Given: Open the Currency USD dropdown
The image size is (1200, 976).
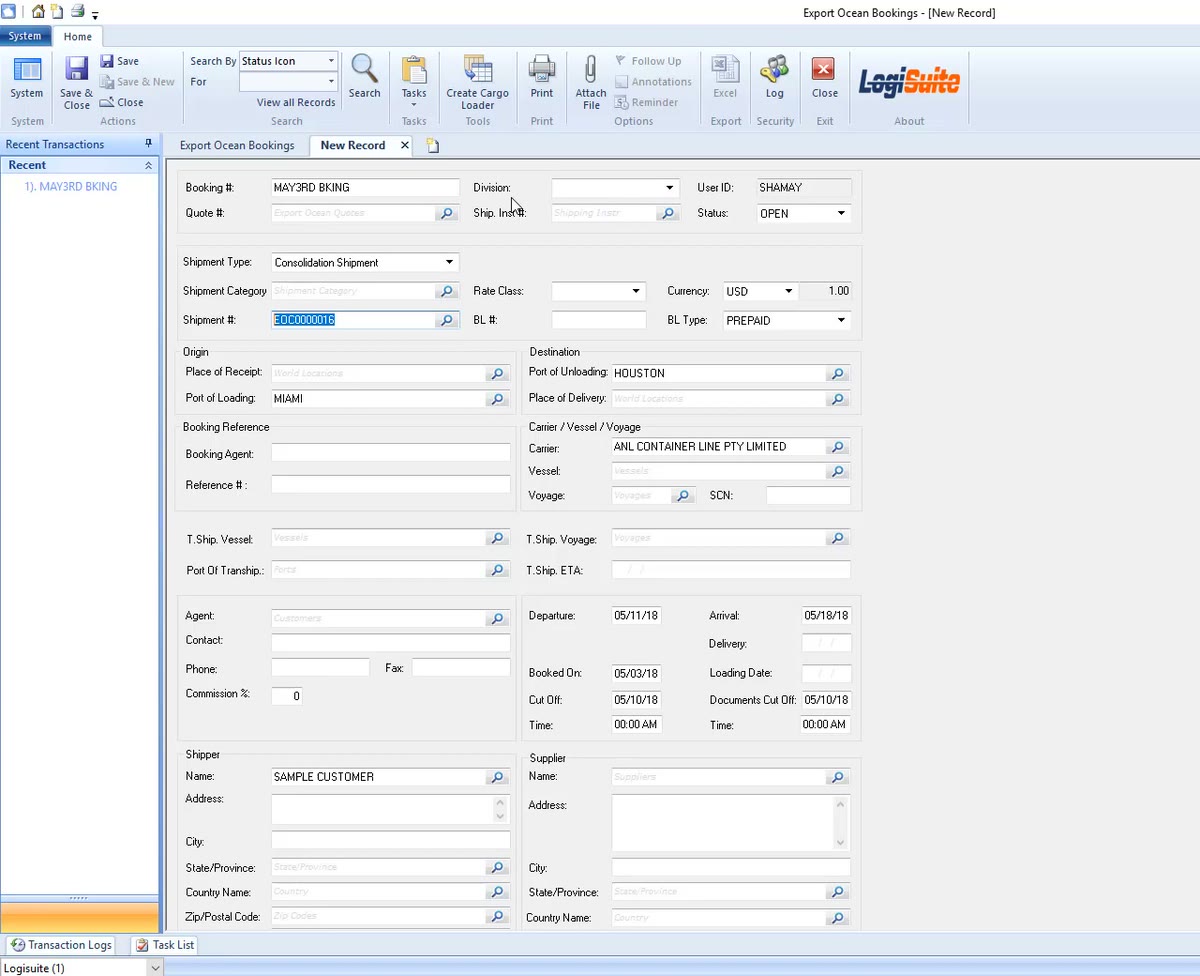Looking at the screenshot, I should tap(788, 291).
